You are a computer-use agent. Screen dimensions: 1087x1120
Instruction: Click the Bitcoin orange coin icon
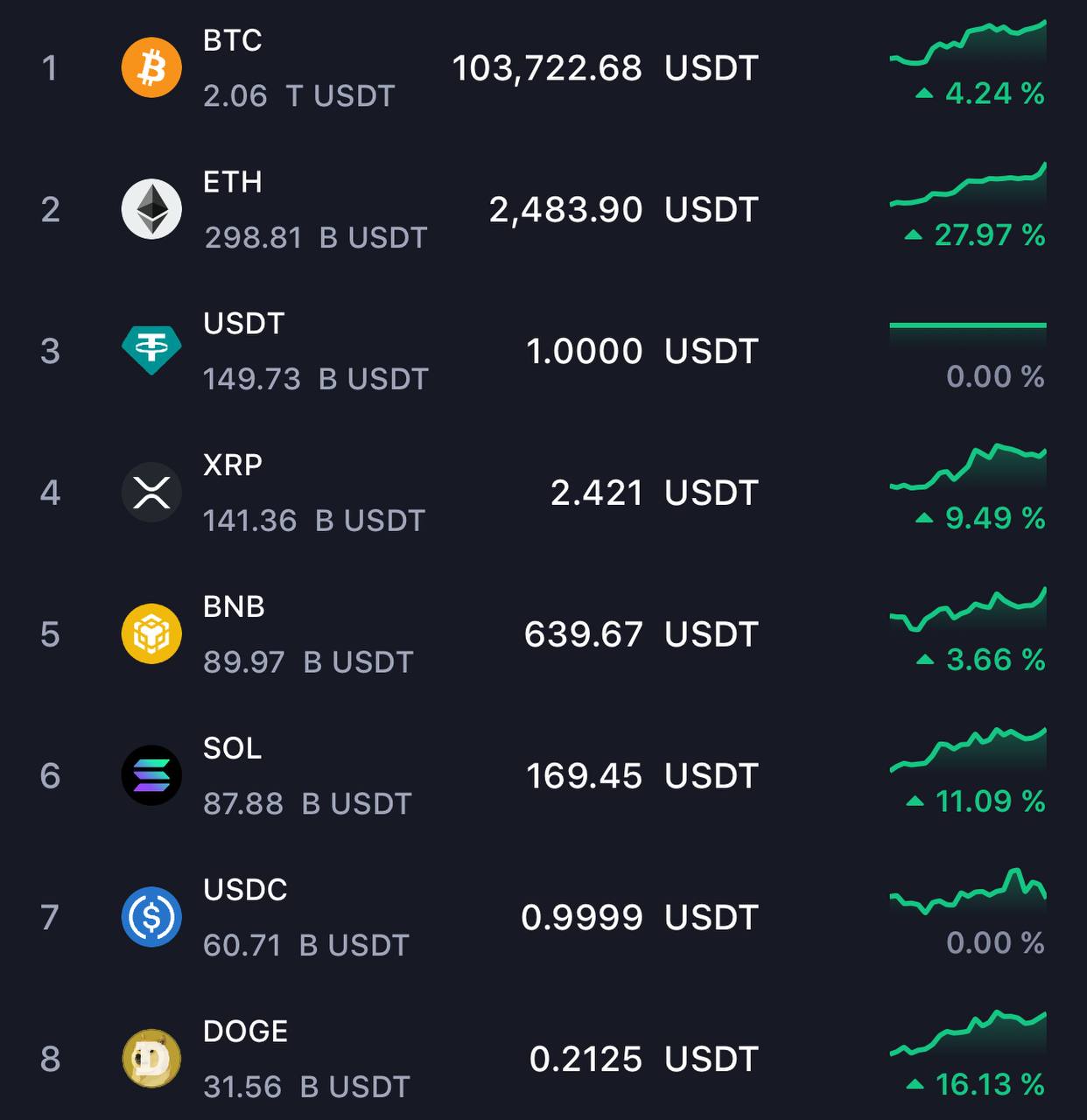[151, 67]
